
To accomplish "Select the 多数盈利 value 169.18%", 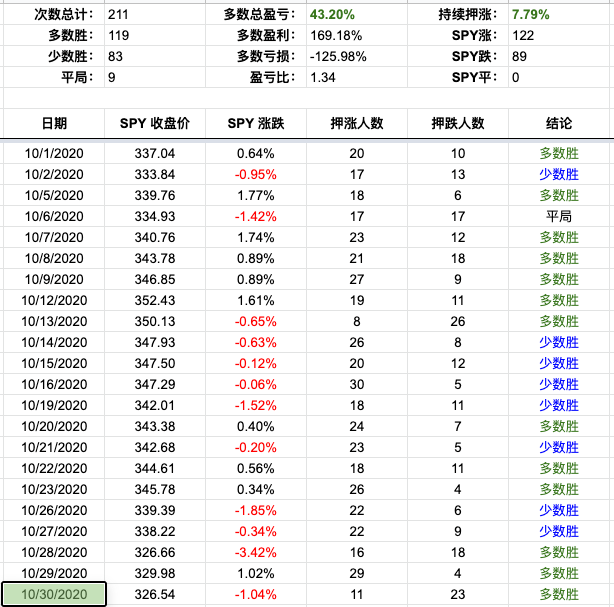I will [x=336, y=36].
